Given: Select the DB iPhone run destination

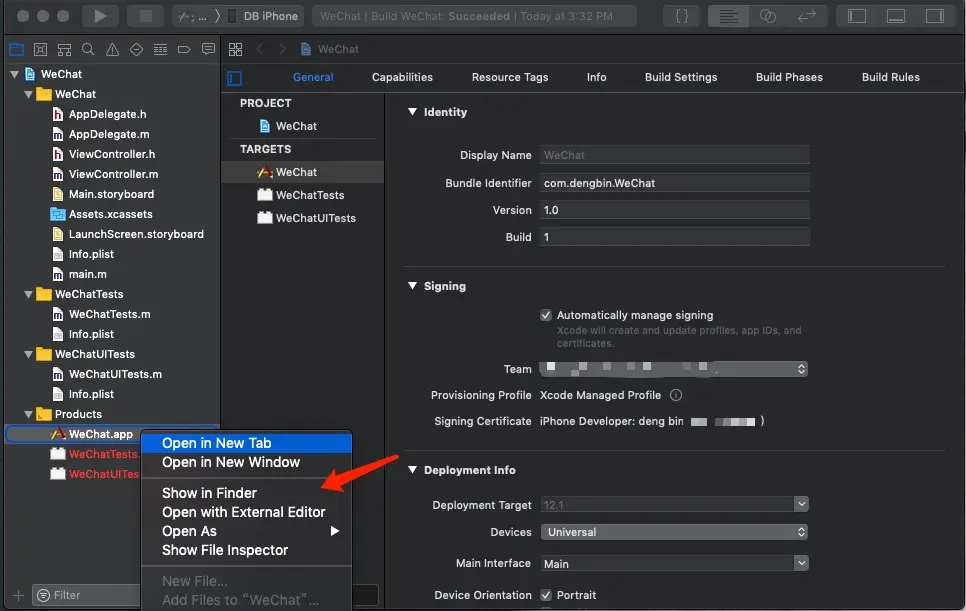Looking at the screenshot, I should 264,16.
